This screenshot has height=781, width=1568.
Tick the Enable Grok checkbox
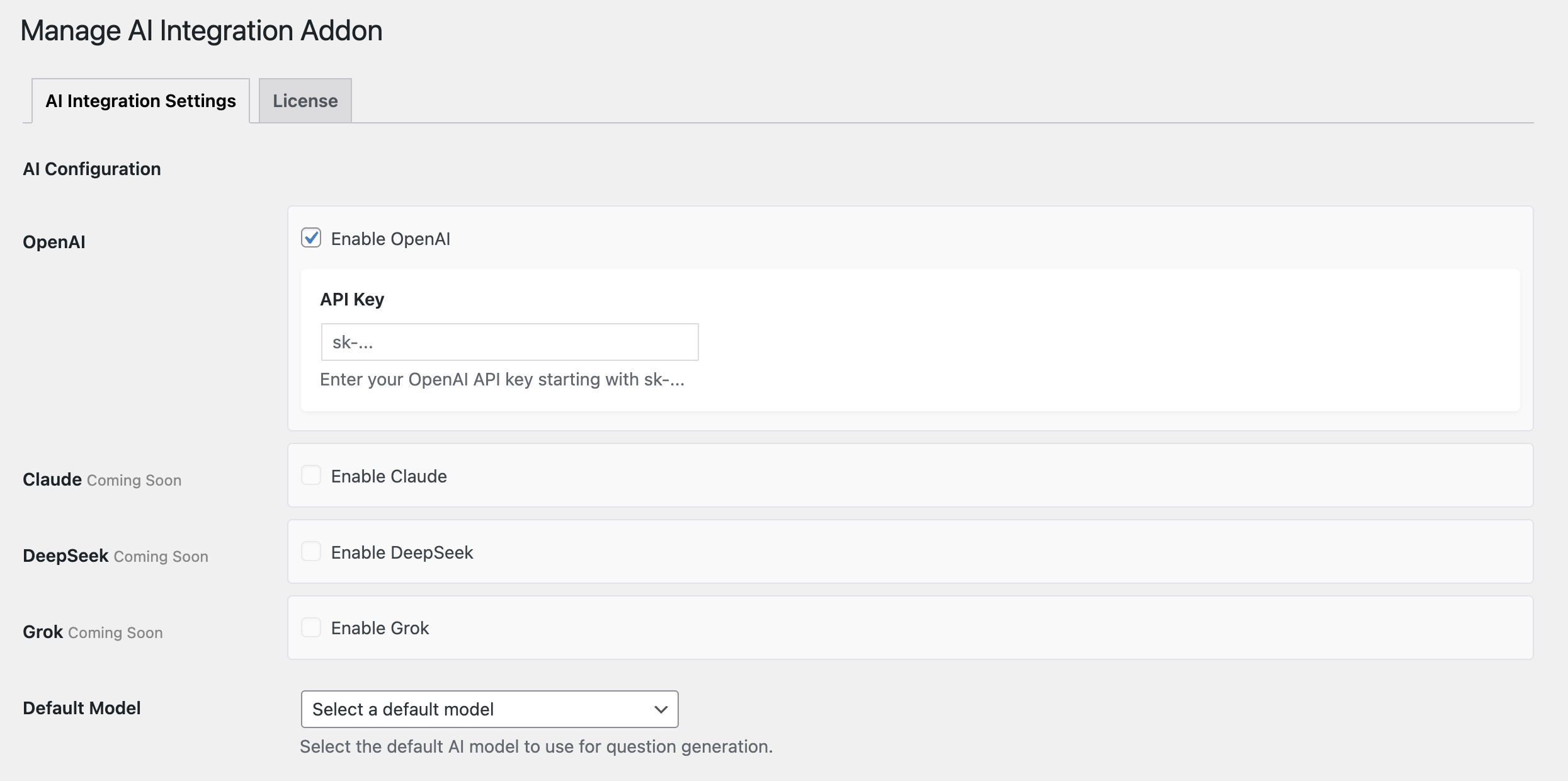click(x=311, y=627)
